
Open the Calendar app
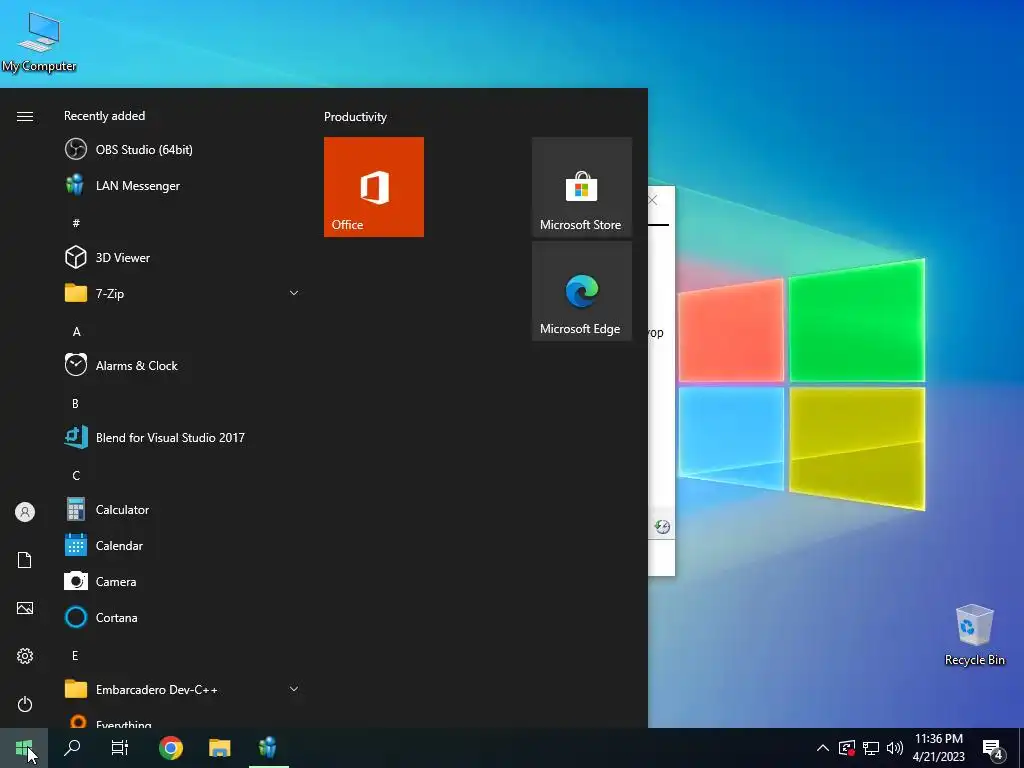click(x=182, y=545)
